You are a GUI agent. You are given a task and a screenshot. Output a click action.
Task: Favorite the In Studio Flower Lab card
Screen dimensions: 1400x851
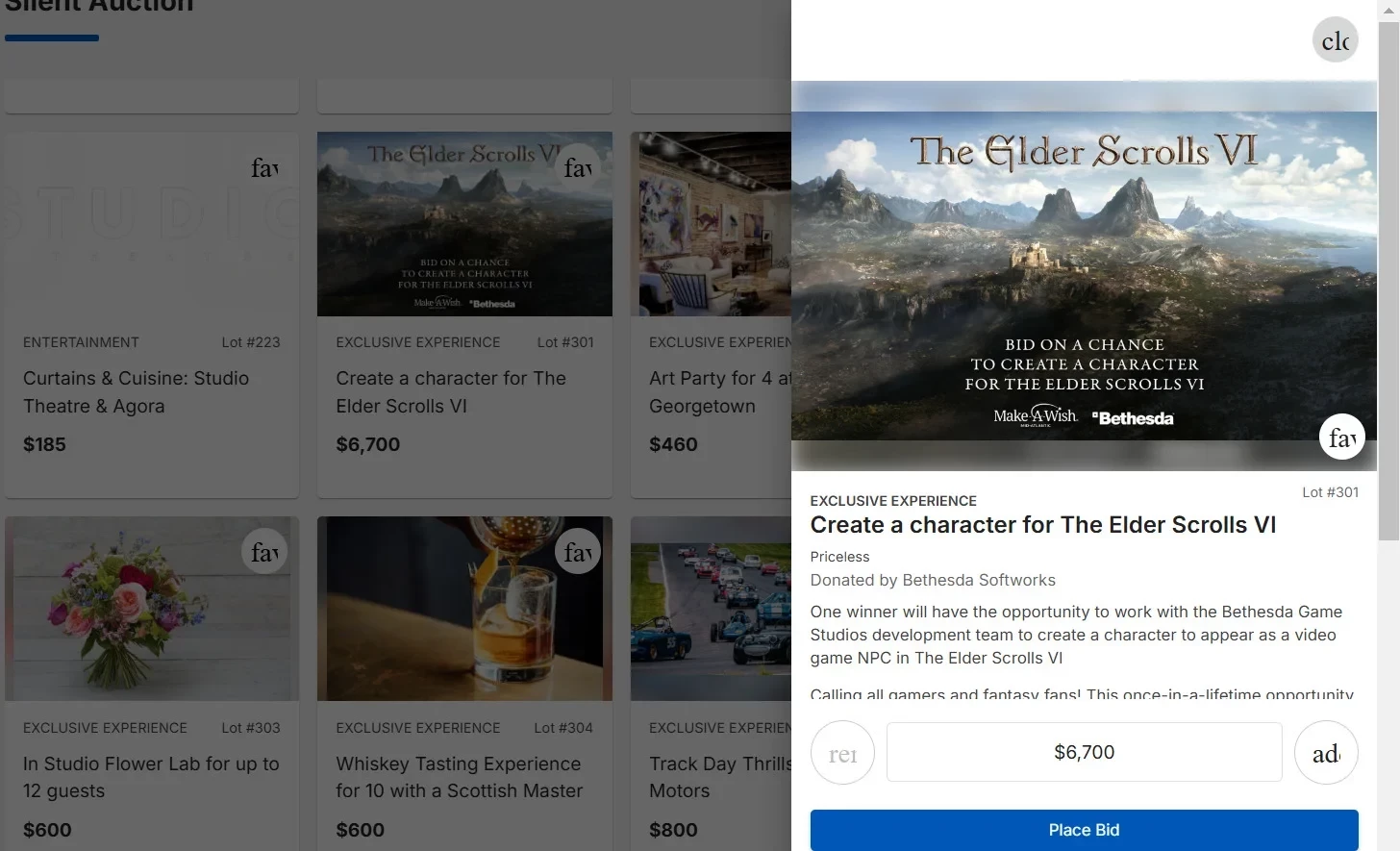(264, 552)
